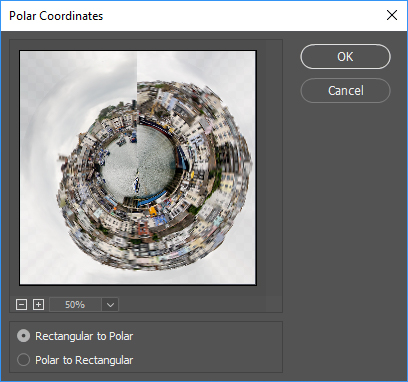Screen dimensions: 408x382
Task: Close the Polar Coordinates dialog with X
Action: (392, 15)
